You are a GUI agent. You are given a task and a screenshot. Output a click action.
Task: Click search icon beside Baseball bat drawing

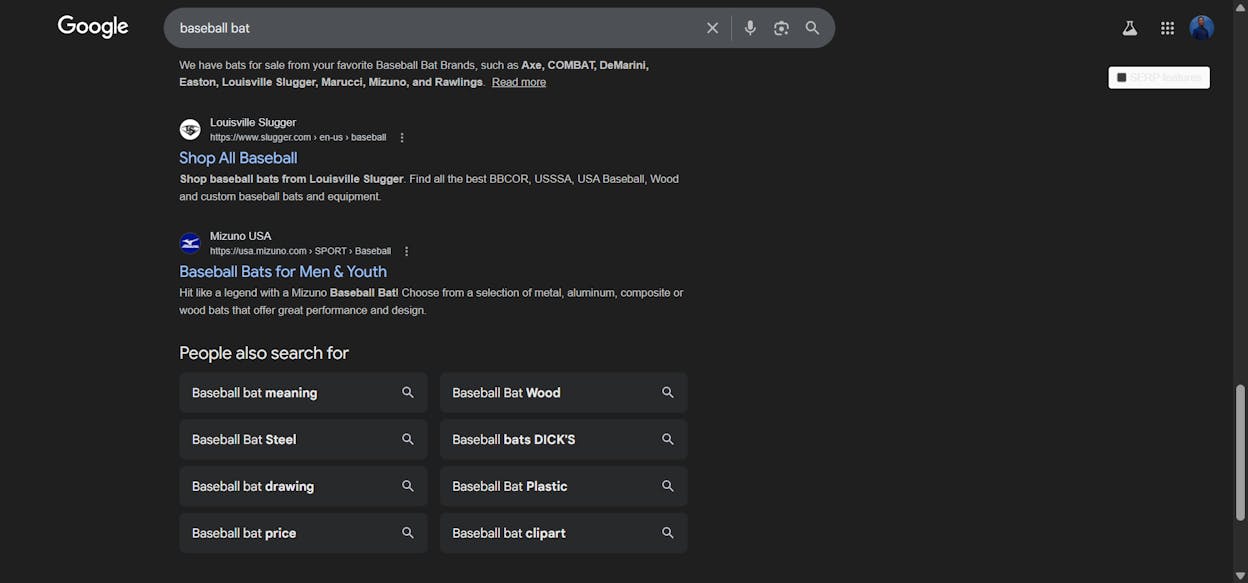click(x=407, y=486)
